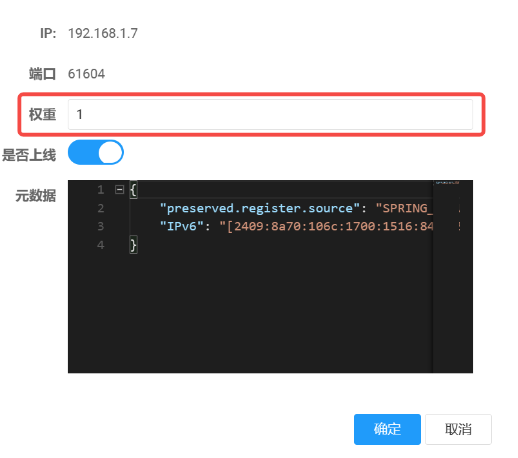The width and height of the screenshot is (518, 458).
Task: Place cursor on the "SPRING_ value text
Action: [404, 208]
